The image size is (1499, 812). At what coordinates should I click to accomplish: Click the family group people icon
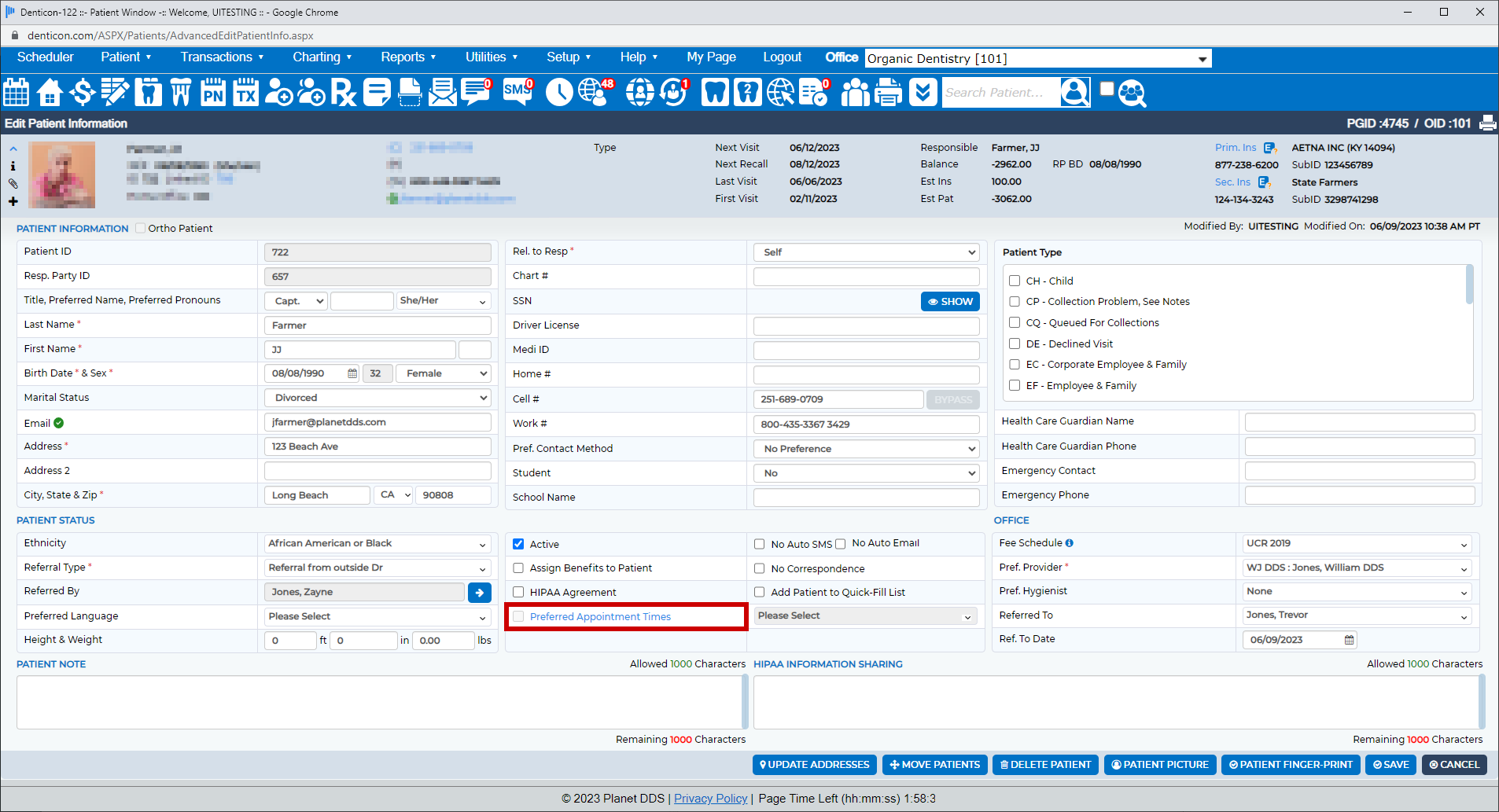(x=856, y=92)
